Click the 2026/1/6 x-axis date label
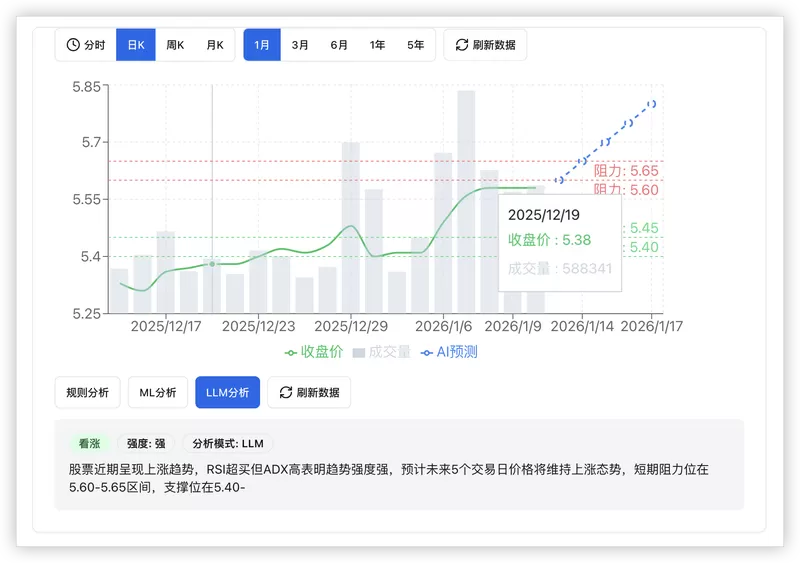 443,326
